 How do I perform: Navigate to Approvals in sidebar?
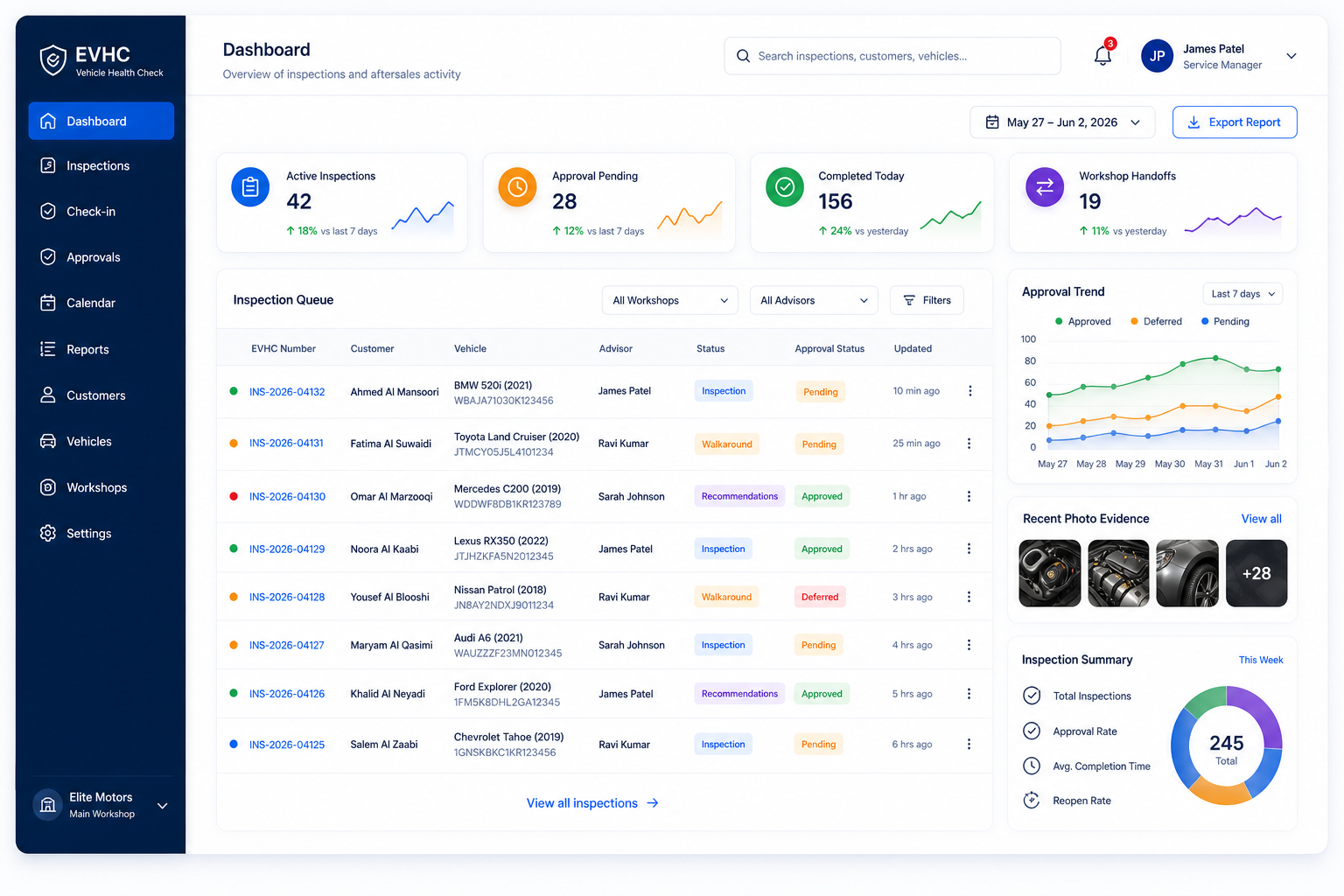coord(101,257)
